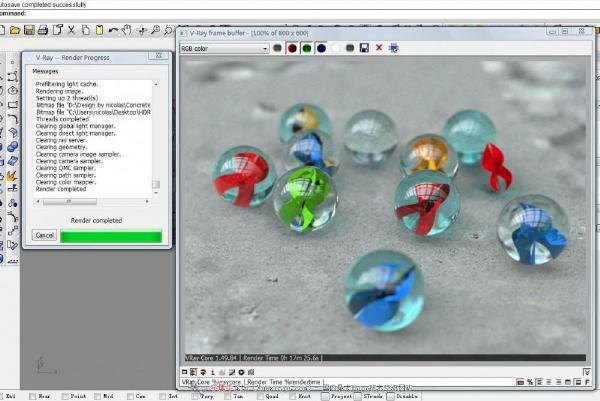This screenshot has height=401, width=600.
Task: Select the fillet curve tool in left toolbar
Action: [x=13, y=119]
